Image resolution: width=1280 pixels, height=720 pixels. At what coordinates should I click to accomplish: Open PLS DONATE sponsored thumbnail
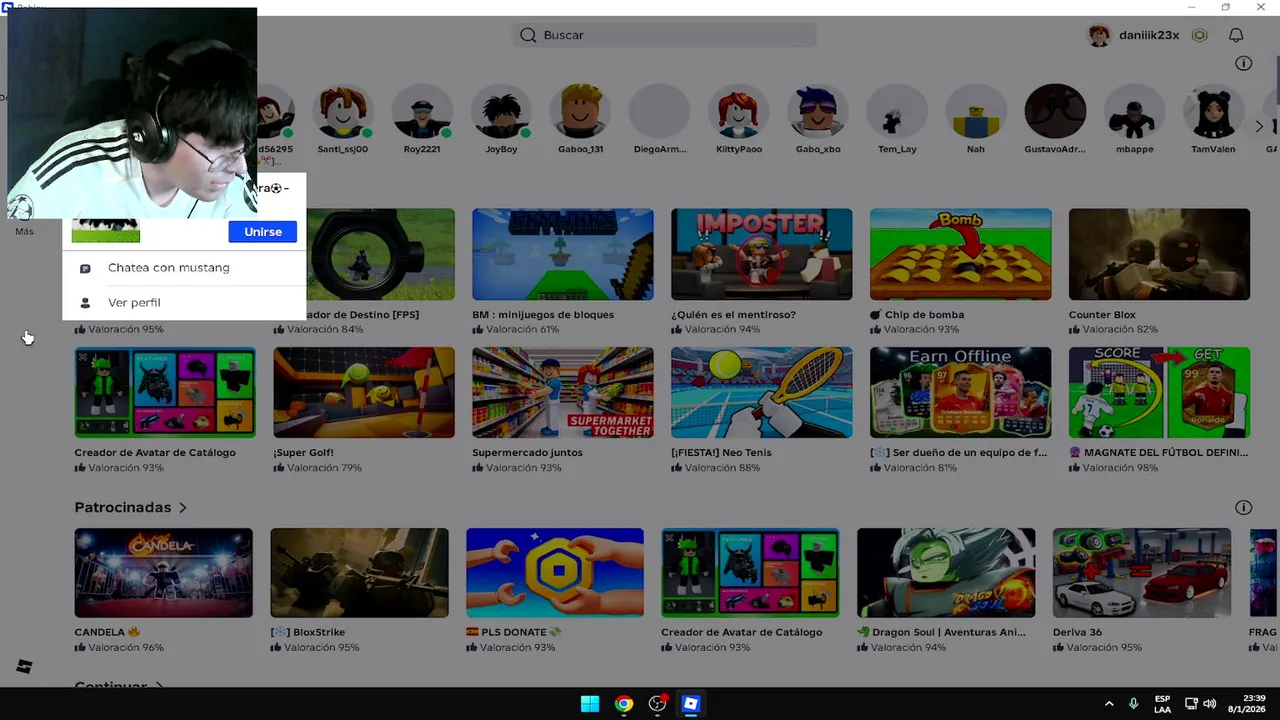point(555,573)
